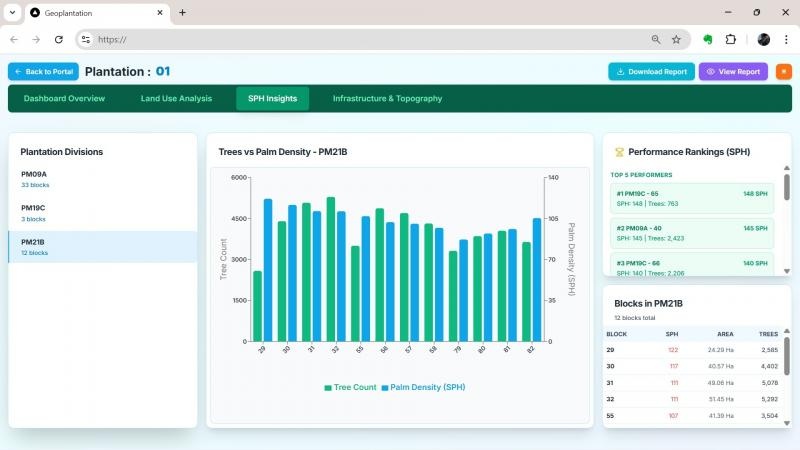The height and width of the screenshot is (450, 800).
Task: Open the browser profile avatar
Action: coord(764,39)
